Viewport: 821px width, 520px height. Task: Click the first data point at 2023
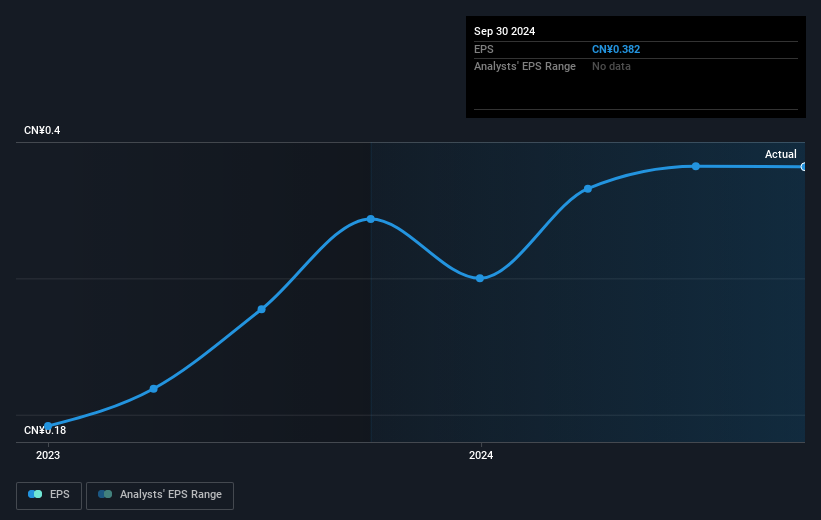(x=48, y=426)
